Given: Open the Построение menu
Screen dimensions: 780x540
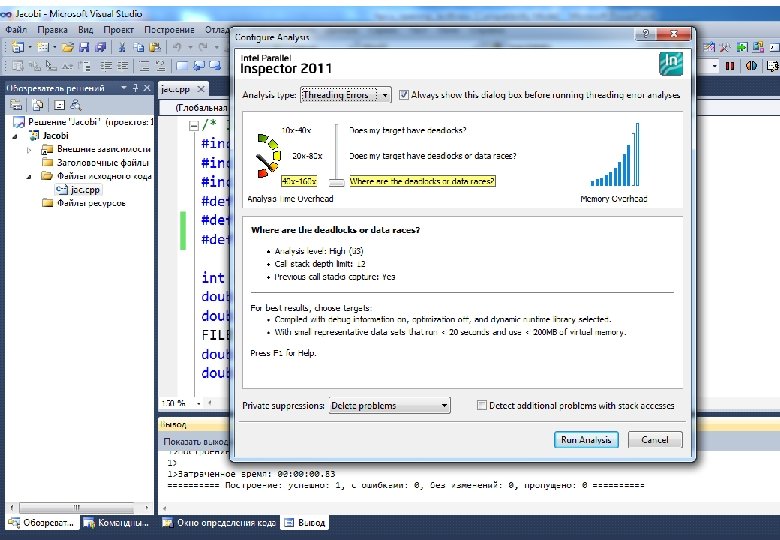Looking at the screenshot, I should [x=169, y=30].
